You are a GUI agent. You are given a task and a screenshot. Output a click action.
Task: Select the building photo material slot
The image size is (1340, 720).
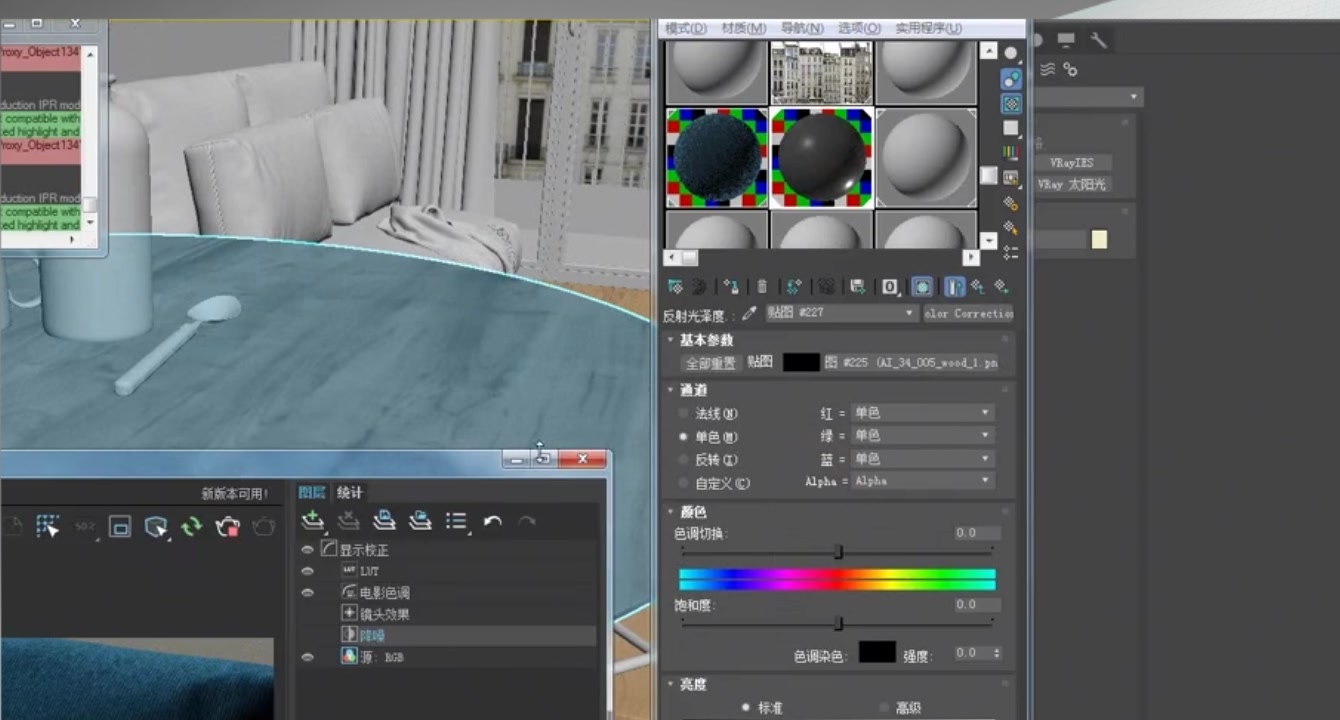(822, 72)
